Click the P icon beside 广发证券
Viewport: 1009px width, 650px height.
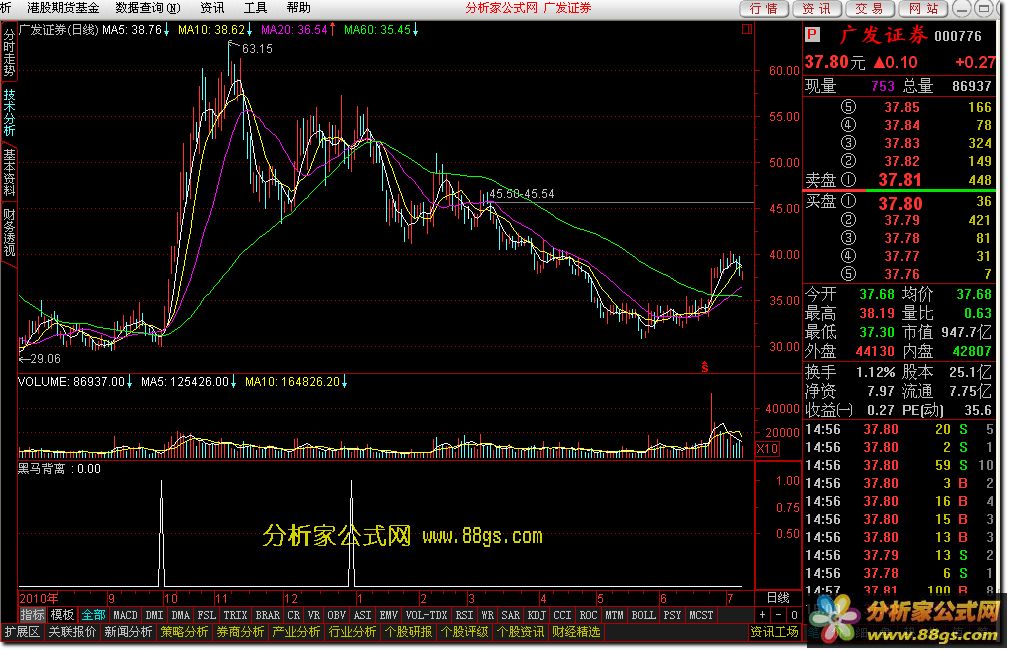pos(812,35)
